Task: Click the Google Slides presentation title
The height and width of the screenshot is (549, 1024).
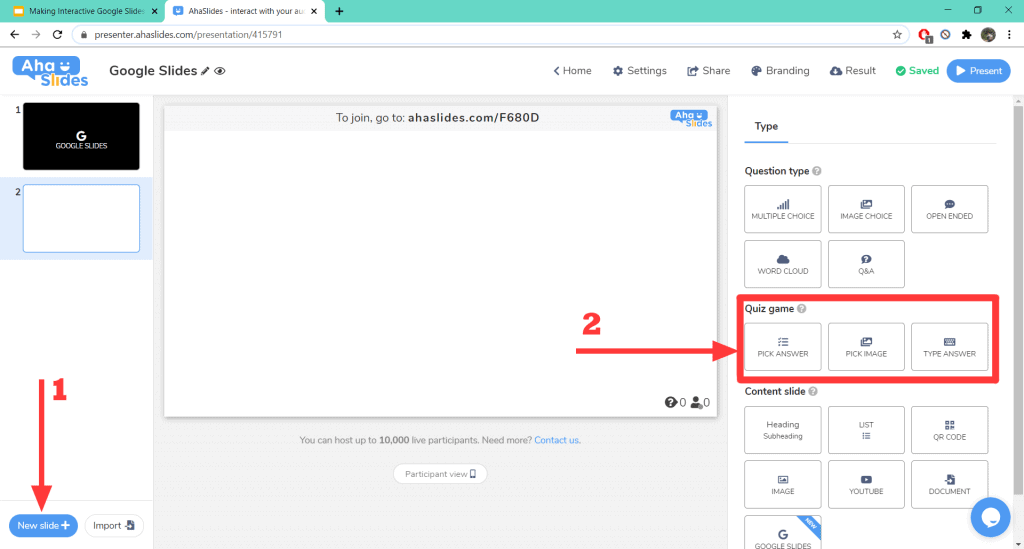Action: pos(153,71)
